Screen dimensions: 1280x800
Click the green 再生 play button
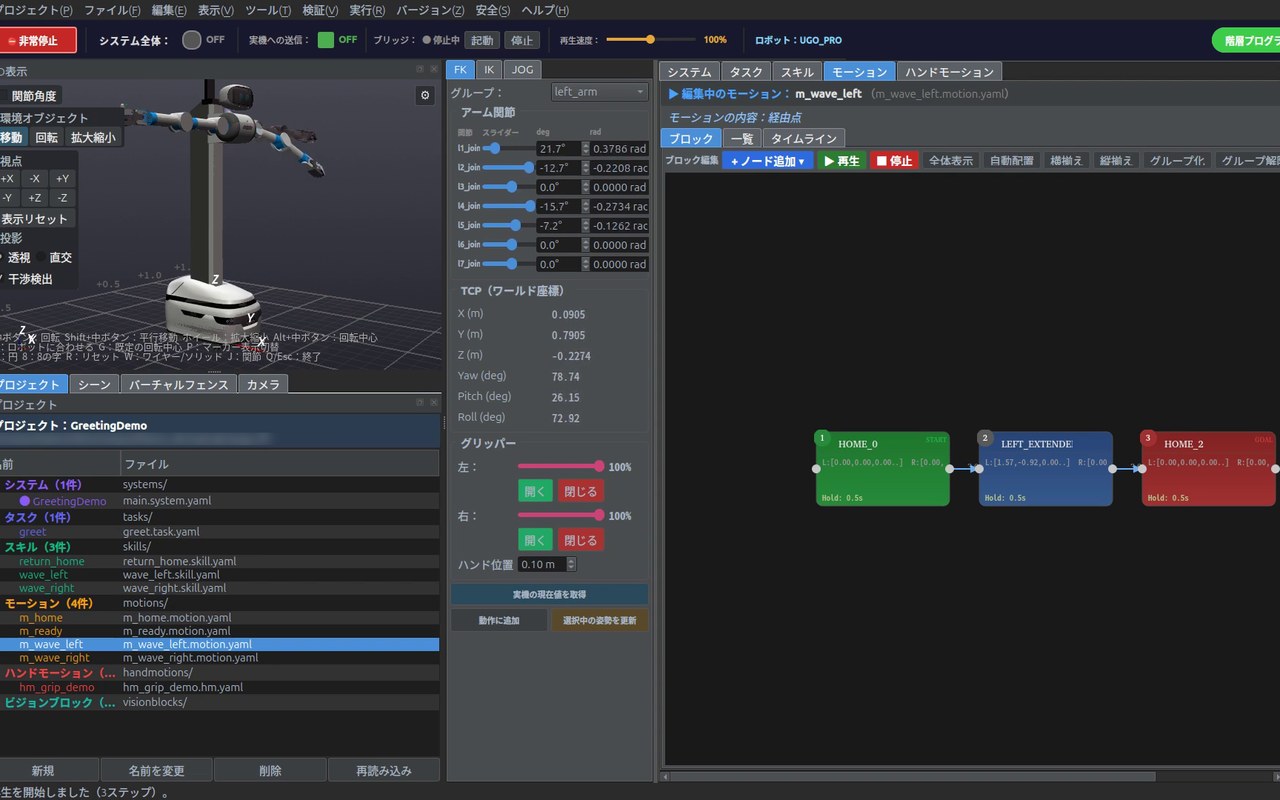[x=842, y=160]
